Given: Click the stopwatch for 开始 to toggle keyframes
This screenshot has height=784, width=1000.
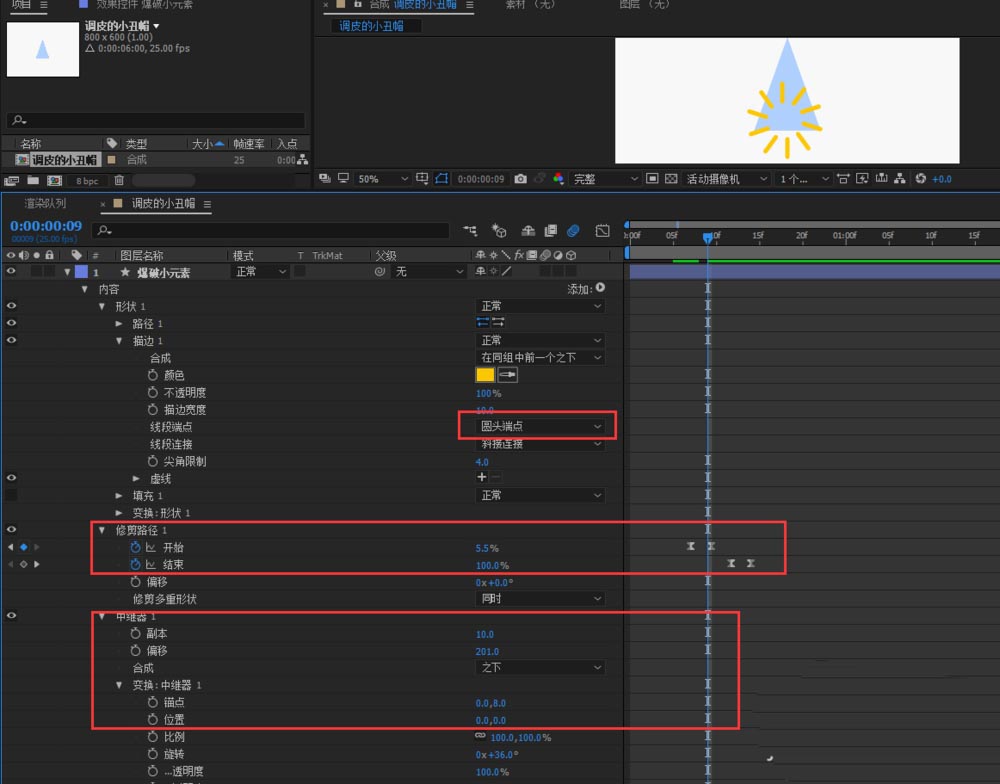Looking at the screenshot, I should pyautogui.click(x=133, y=547).
